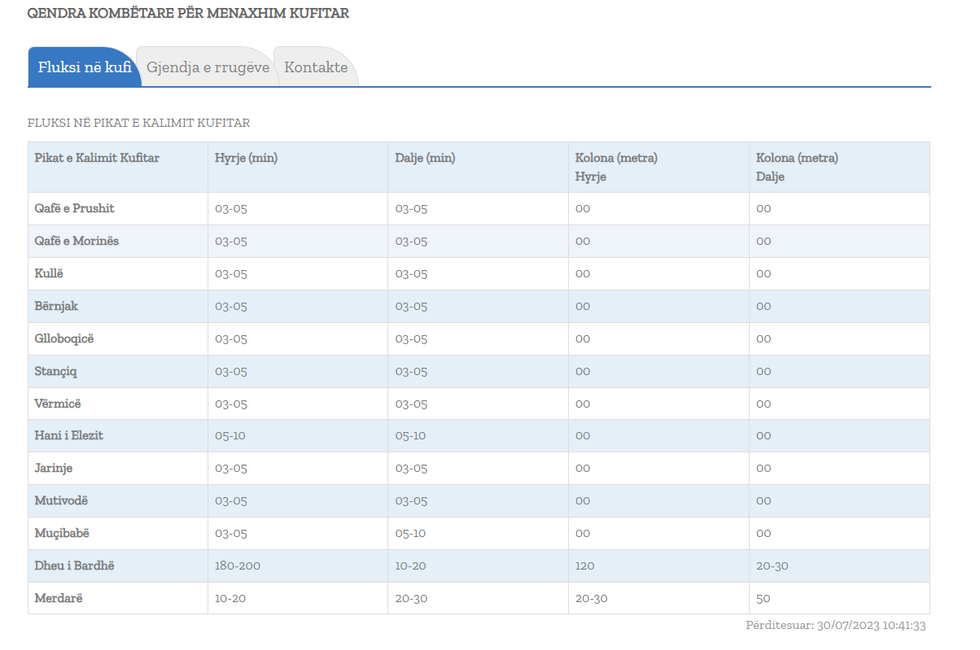
Task: Click Dheu i Bardhë entry time 180-200
Action: coord(237,566)
